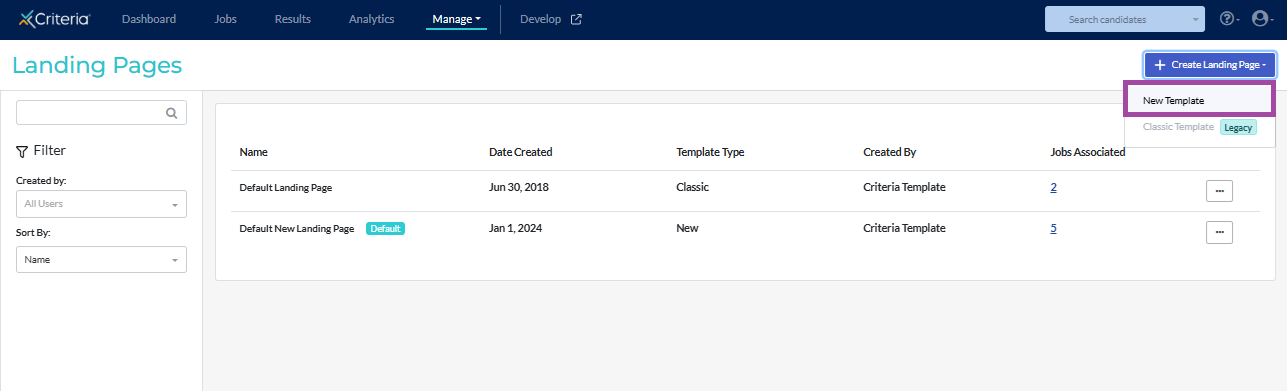The height and width of the screenshot is (391, 1287).
Task: Select New Template from the dropdown
Action: click(x=1199, y=100)
